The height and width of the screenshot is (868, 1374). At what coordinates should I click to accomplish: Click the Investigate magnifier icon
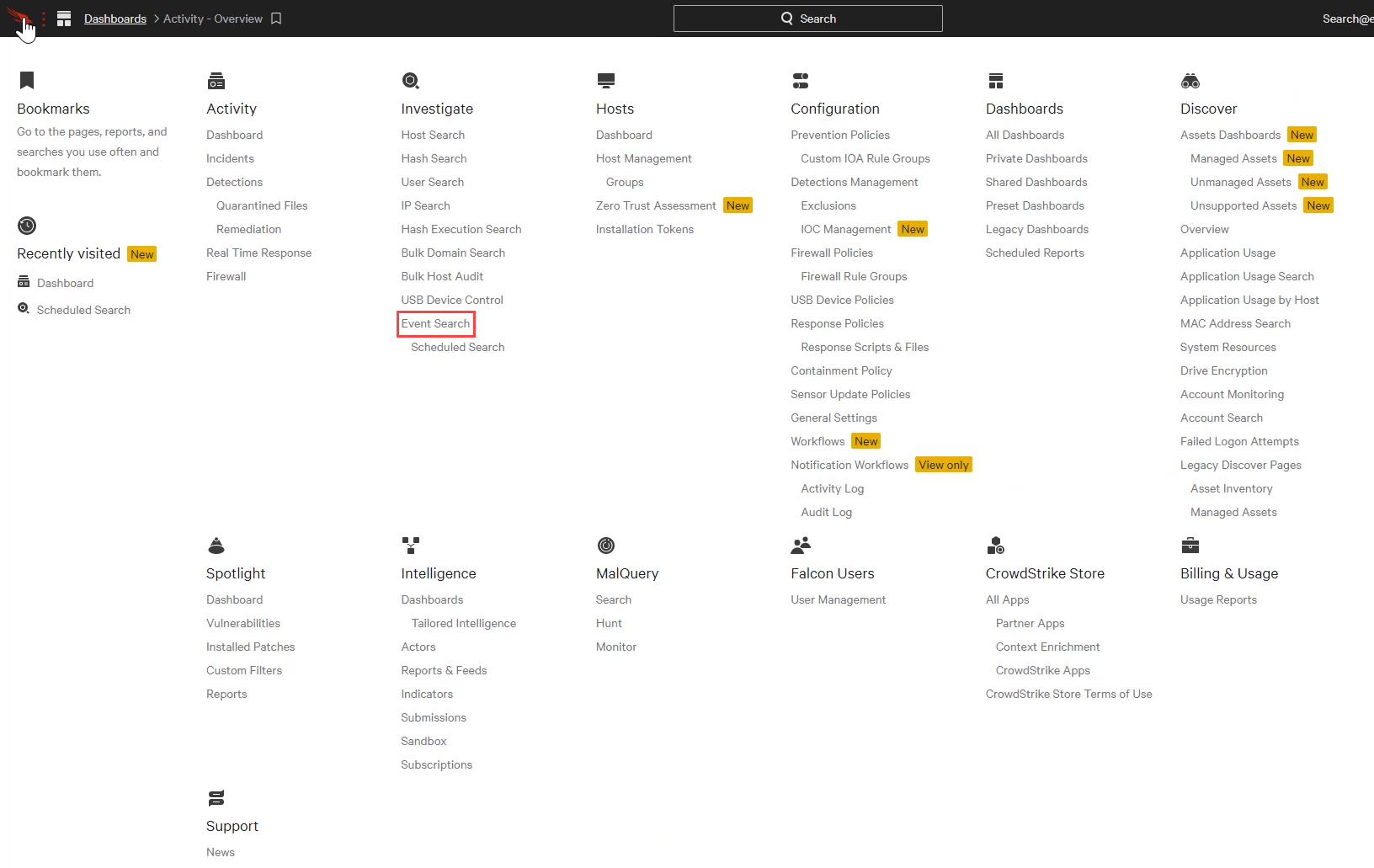pyautogui.click(x=411, y=81)
